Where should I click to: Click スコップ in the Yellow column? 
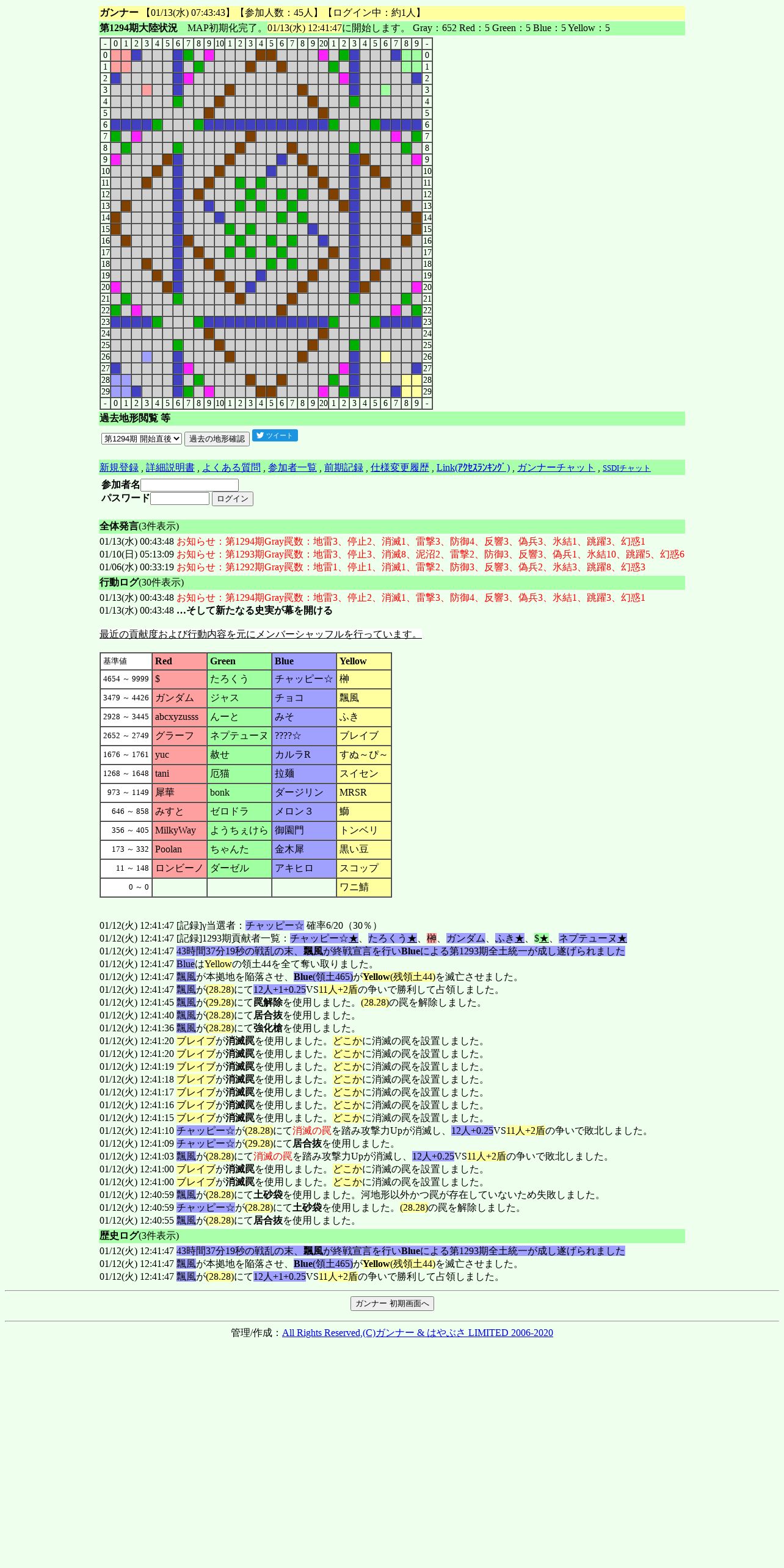[x=364, y=868]
